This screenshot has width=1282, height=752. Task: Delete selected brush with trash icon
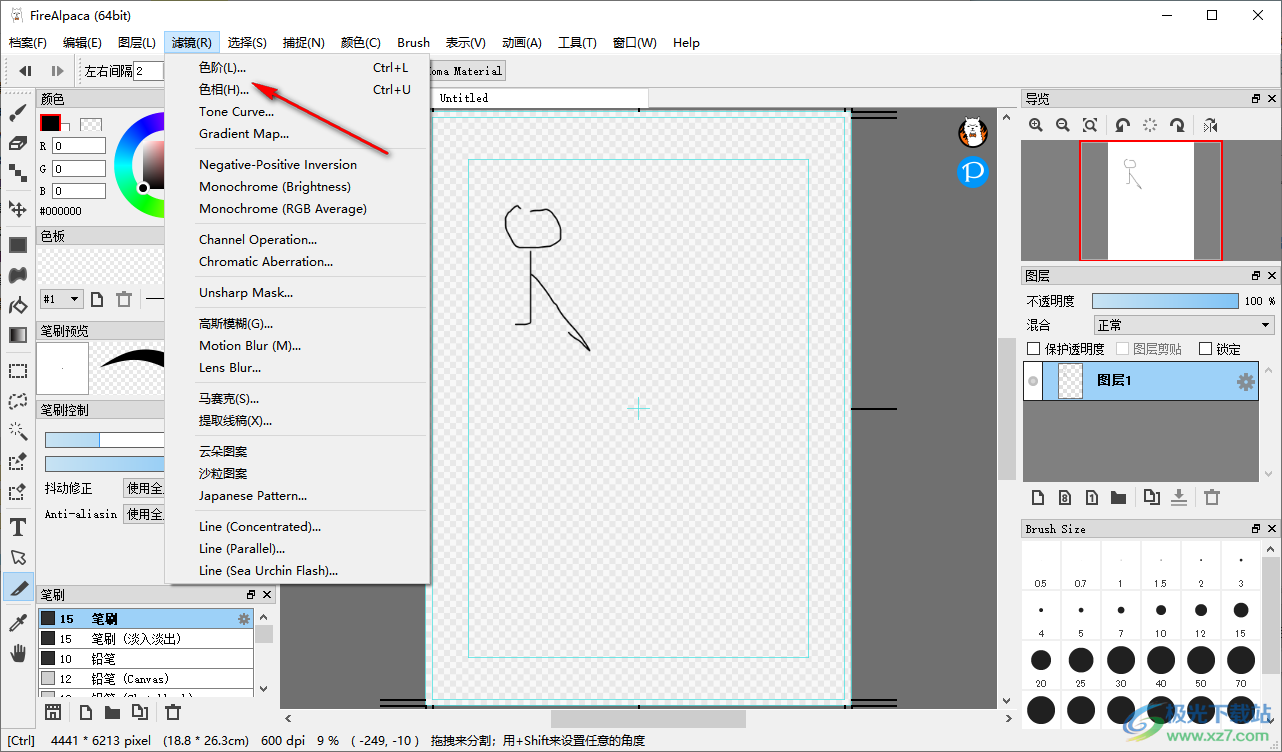coord(173,712)
